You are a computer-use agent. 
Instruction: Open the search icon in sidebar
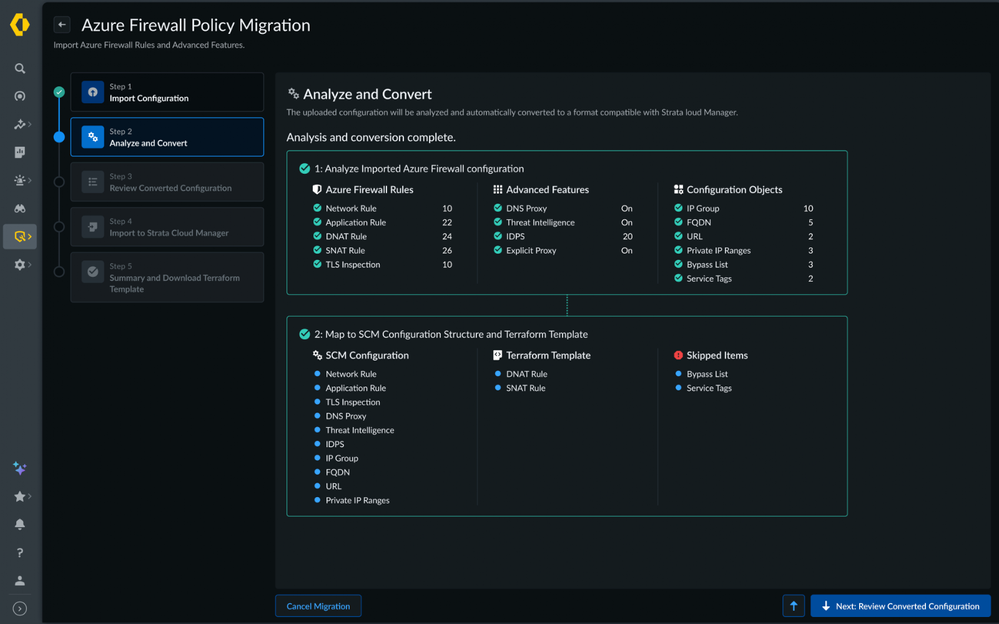click(x=20, y=68)
